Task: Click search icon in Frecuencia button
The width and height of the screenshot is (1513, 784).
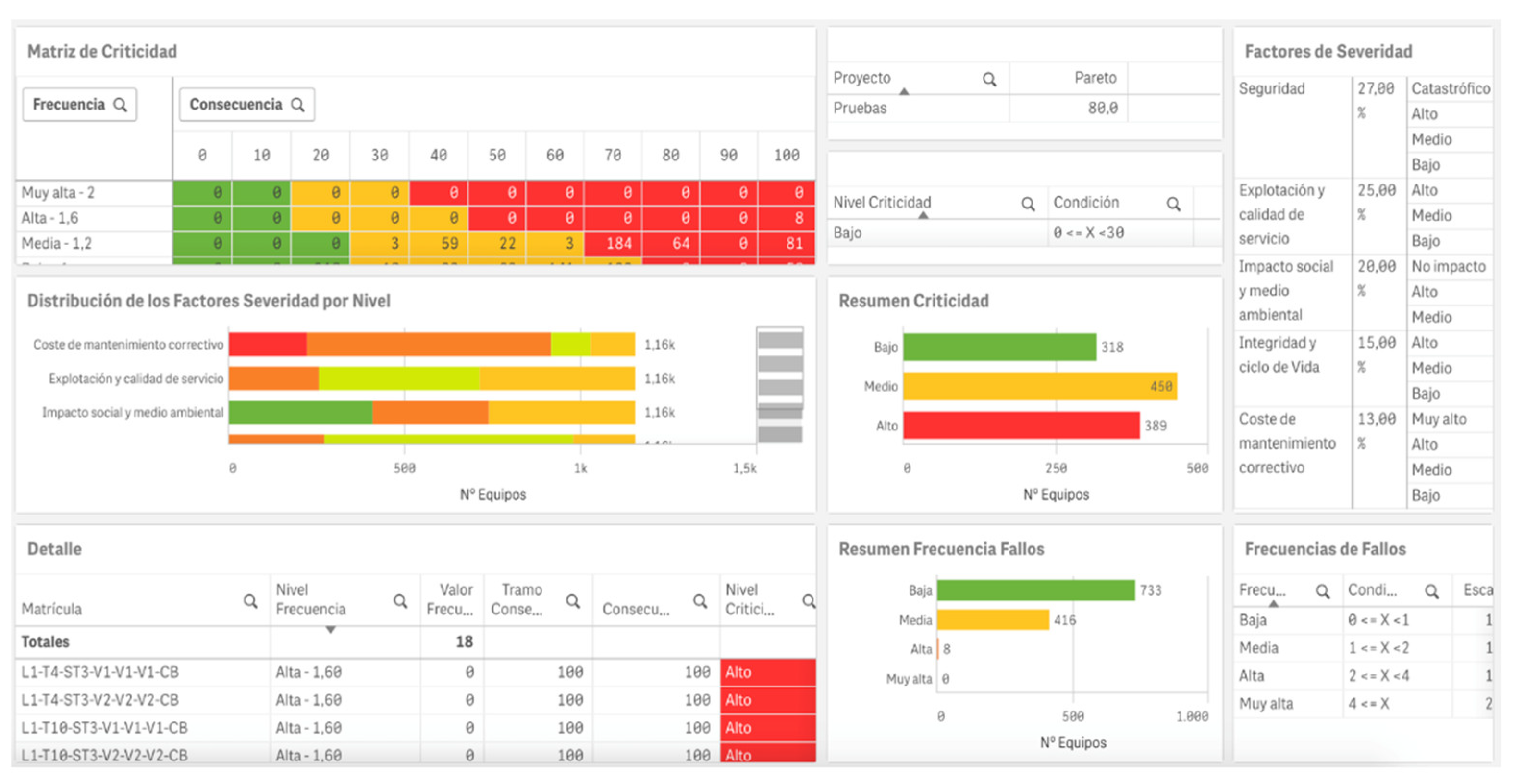Action: [x=121, y=105]
